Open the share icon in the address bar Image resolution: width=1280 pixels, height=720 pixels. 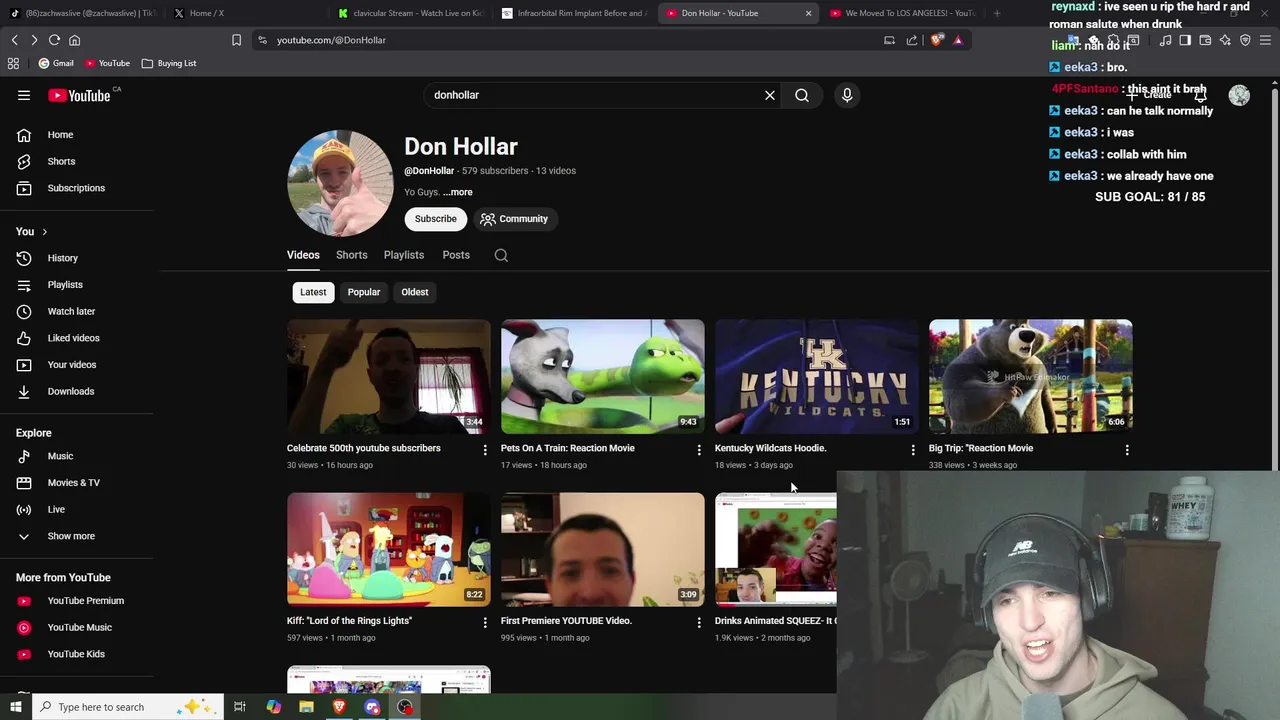912,40
